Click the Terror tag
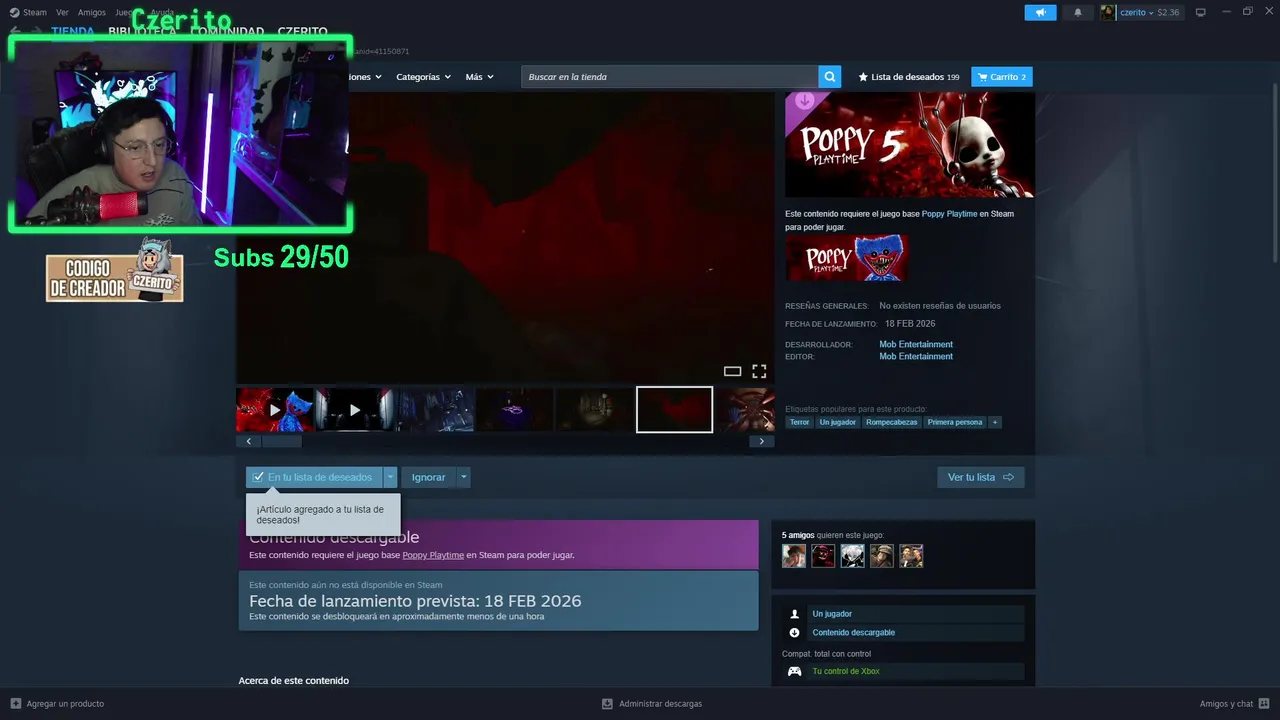 click(799, 422)
